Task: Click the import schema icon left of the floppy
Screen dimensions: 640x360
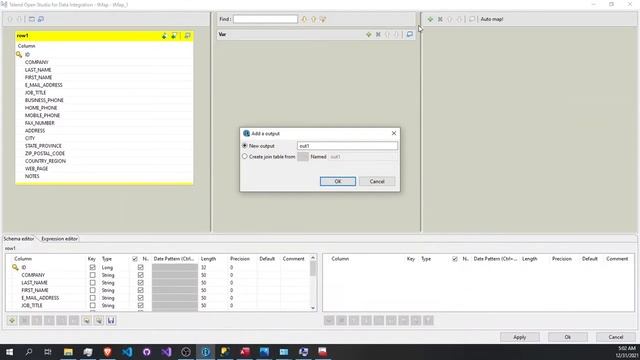Action: click(x=99, y=321)
